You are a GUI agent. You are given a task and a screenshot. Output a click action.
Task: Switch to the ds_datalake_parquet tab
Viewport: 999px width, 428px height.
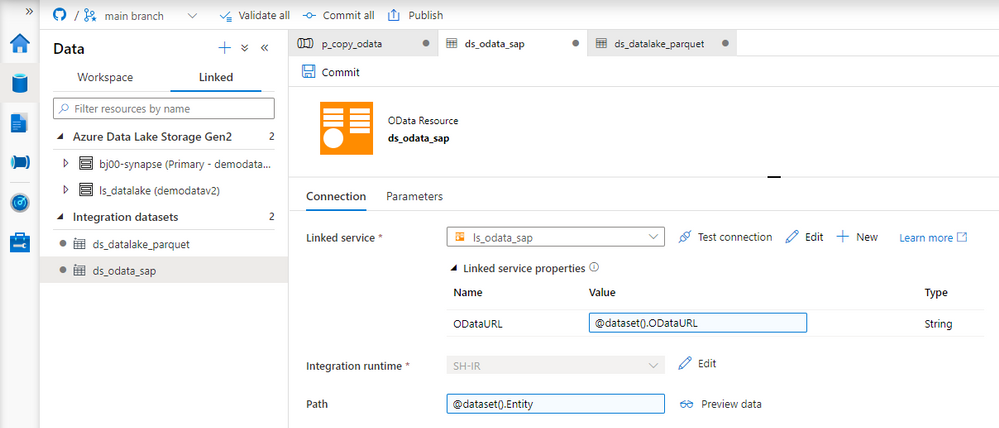tap(662, 43)
